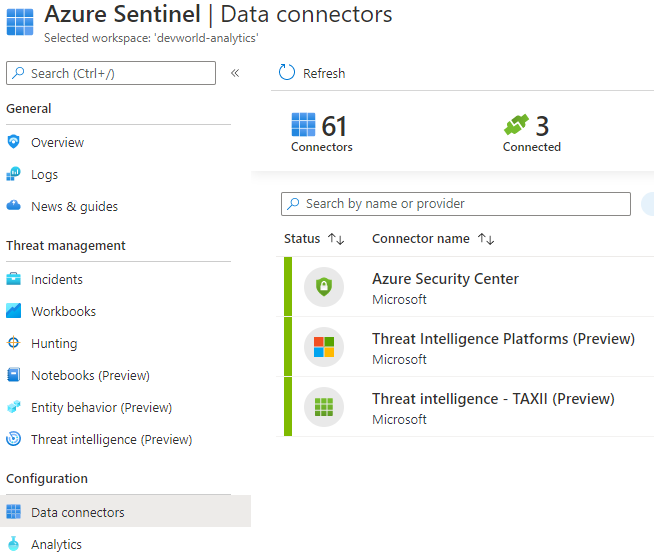Click the Refresh circular arrow icon
The width and height of the screenshot is (654, 557).
tap(287, 72)
